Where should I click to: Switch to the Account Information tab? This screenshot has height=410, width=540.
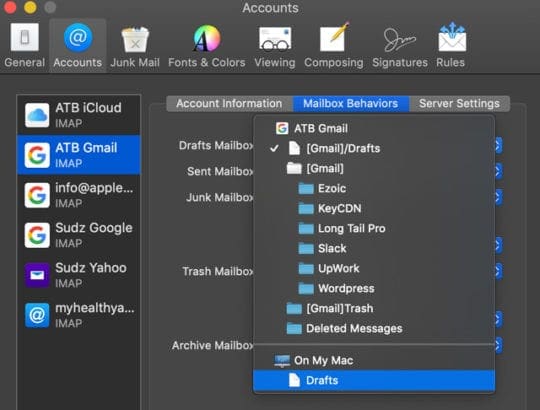[229, 104]
